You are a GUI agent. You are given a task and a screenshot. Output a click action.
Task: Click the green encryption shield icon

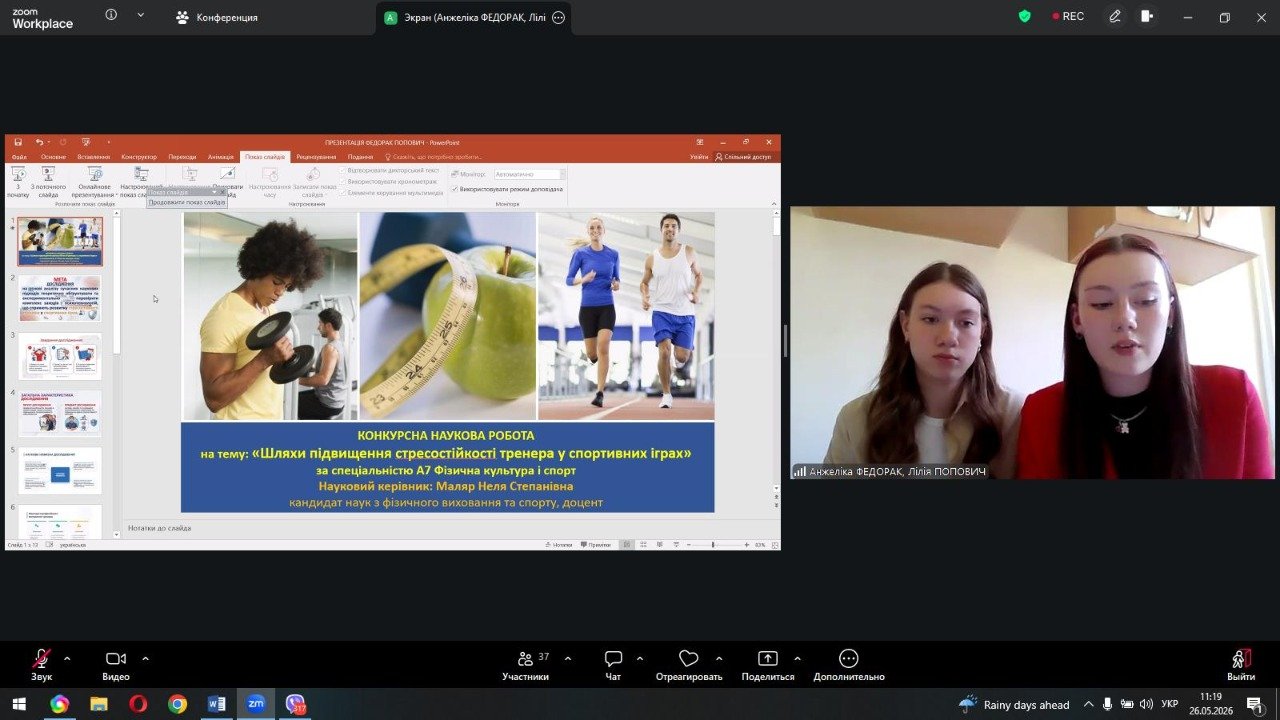[x=1024, y=16]
